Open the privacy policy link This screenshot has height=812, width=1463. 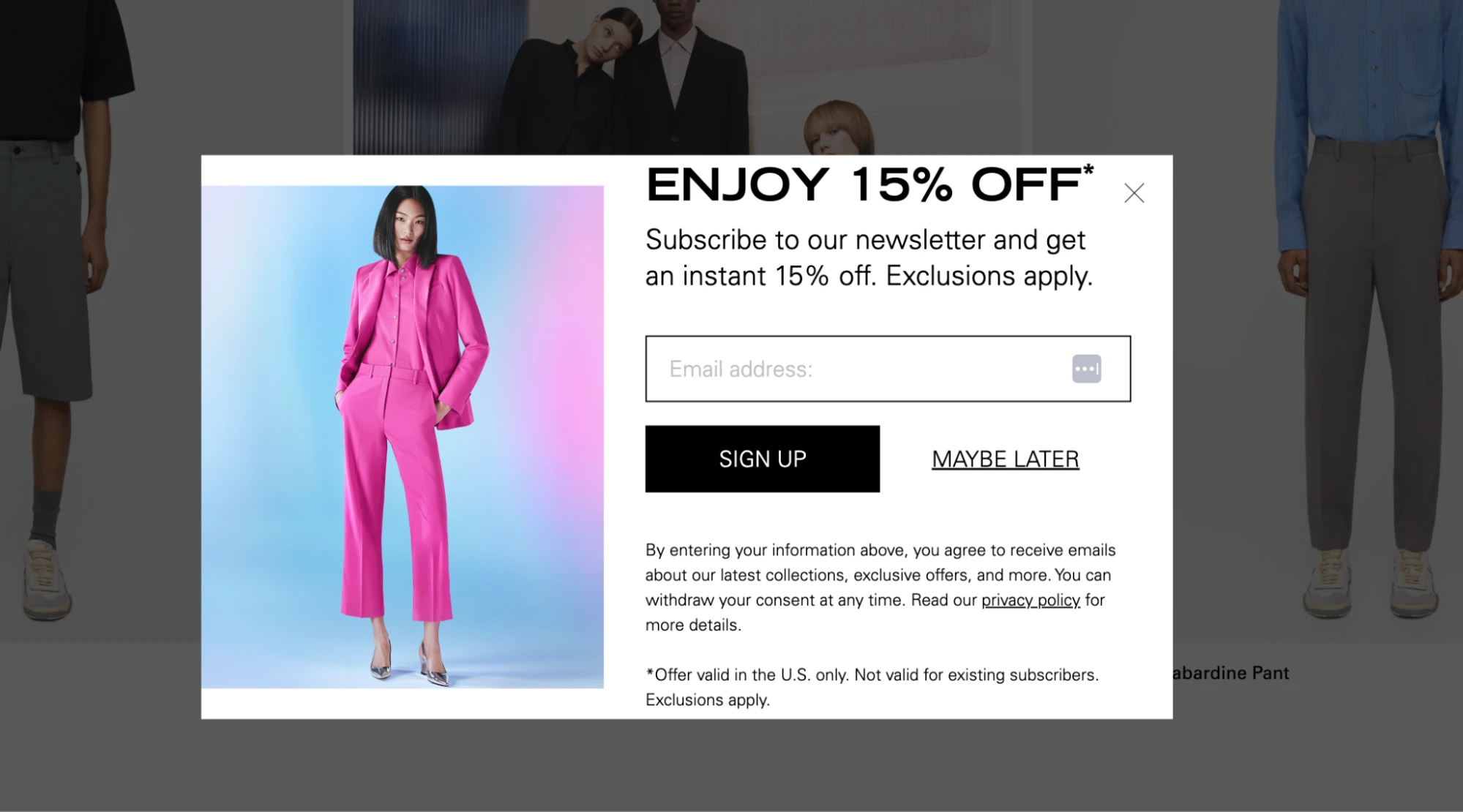(x=1030, y=600)
